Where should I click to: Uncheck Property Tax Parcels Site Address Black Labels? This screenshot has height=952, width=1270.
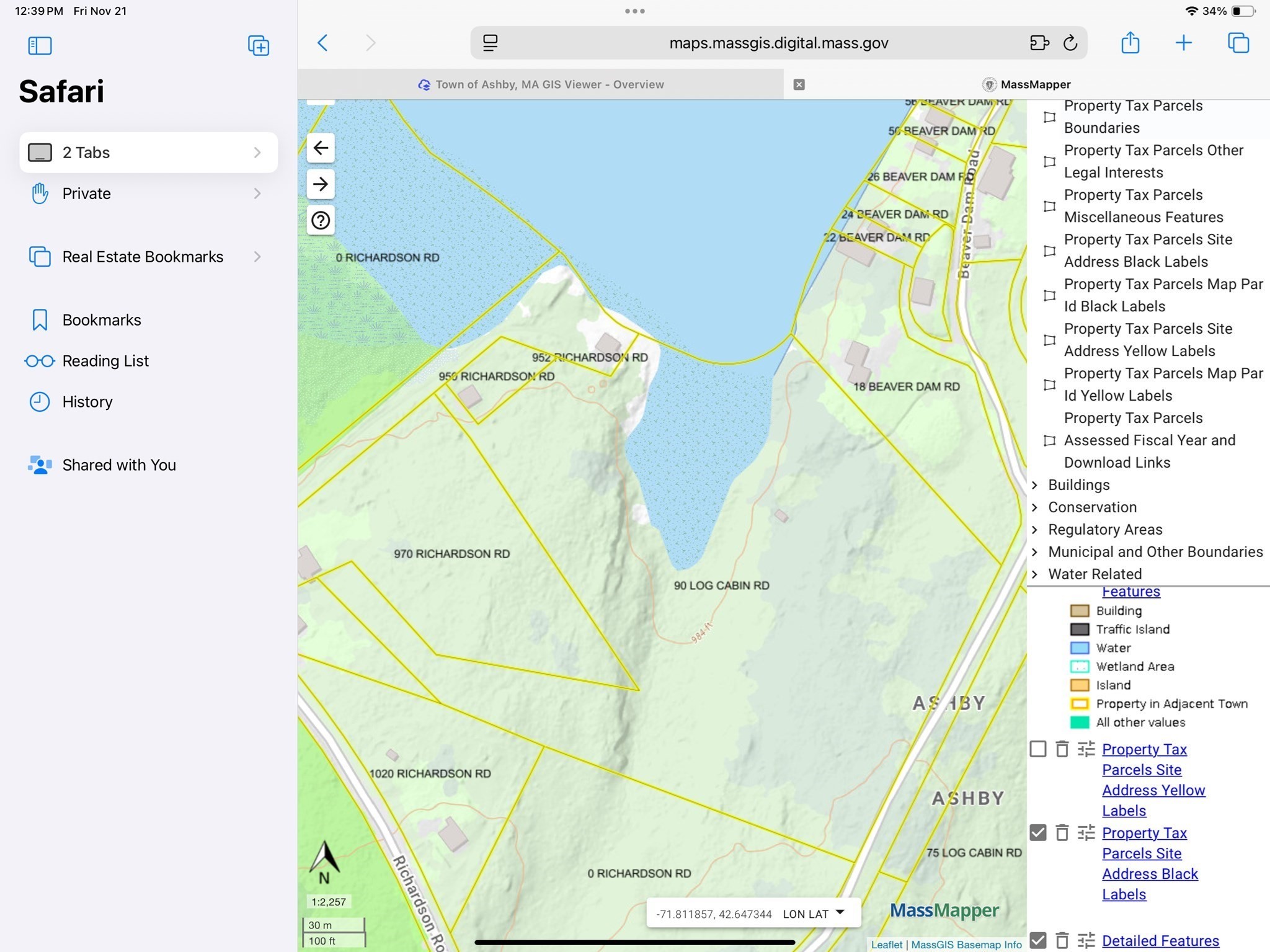[1038, 832]
